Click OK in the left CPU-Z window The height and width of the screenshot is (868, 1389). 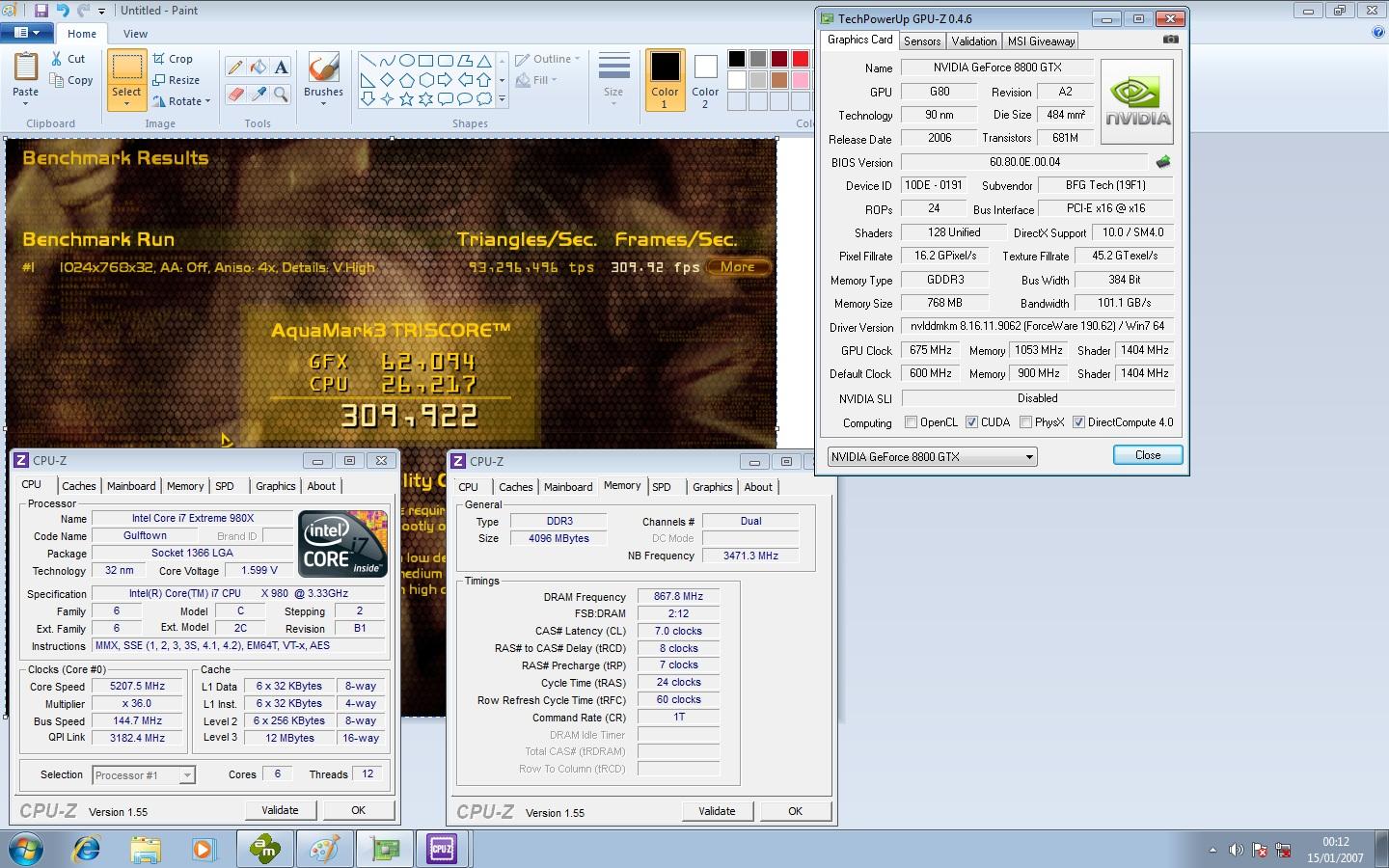(x=358, y=810)
